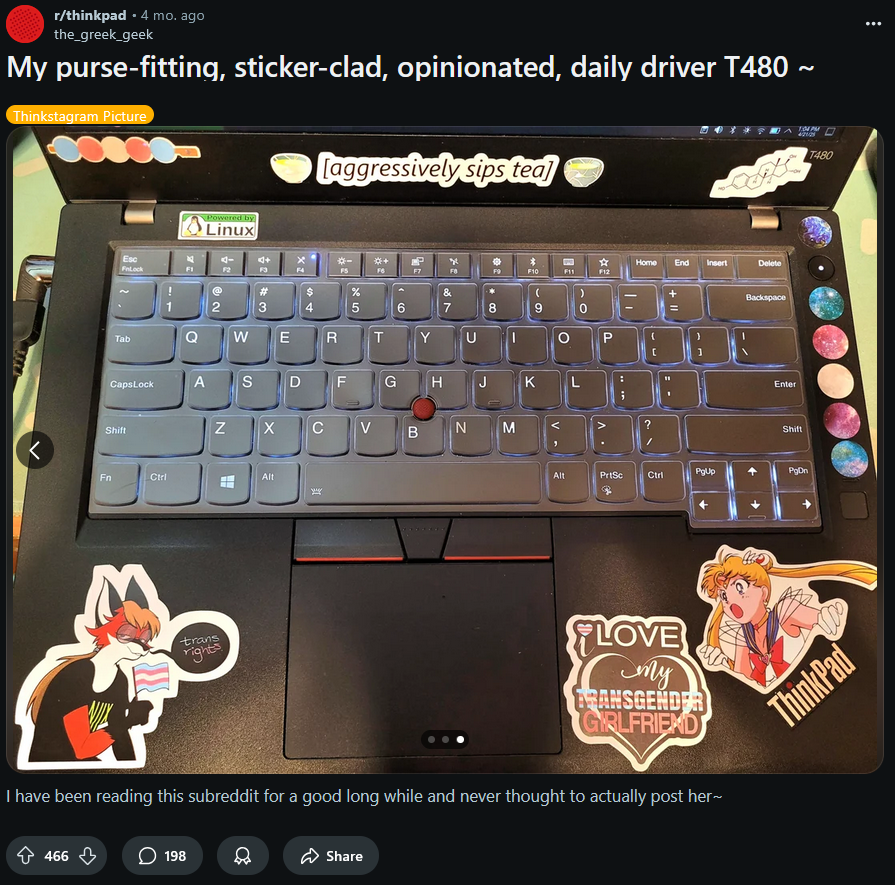This screenshot has width=895, height=885.
Task: Click the r/thinkpad subreddit avatar
Action: 25,24
